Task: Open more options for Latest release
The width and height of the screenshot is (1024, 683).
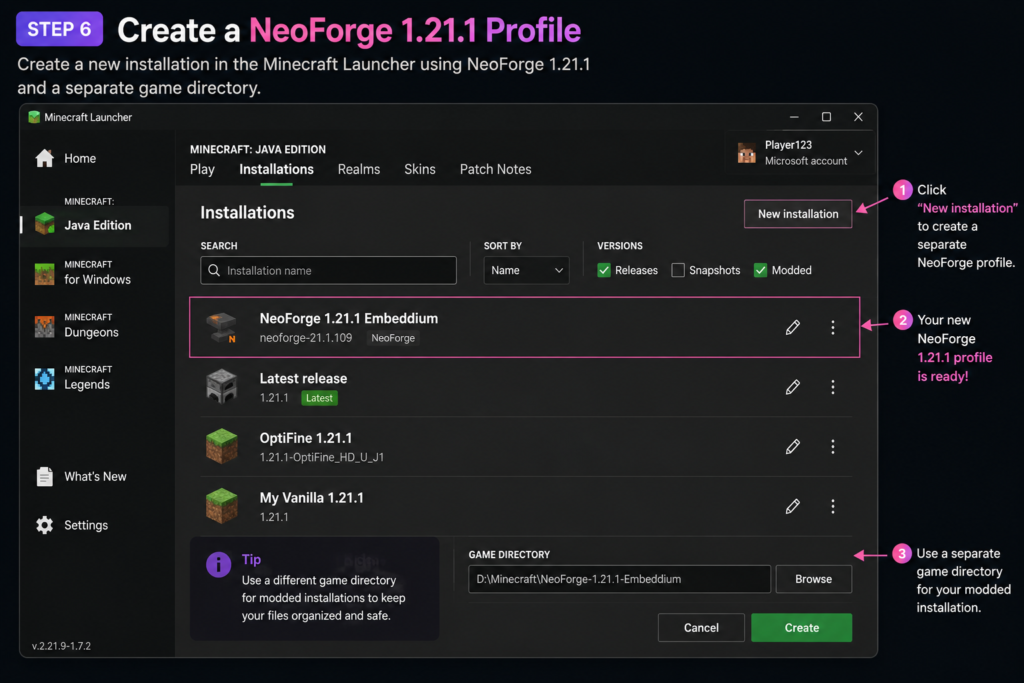Action: click(833, 387)
